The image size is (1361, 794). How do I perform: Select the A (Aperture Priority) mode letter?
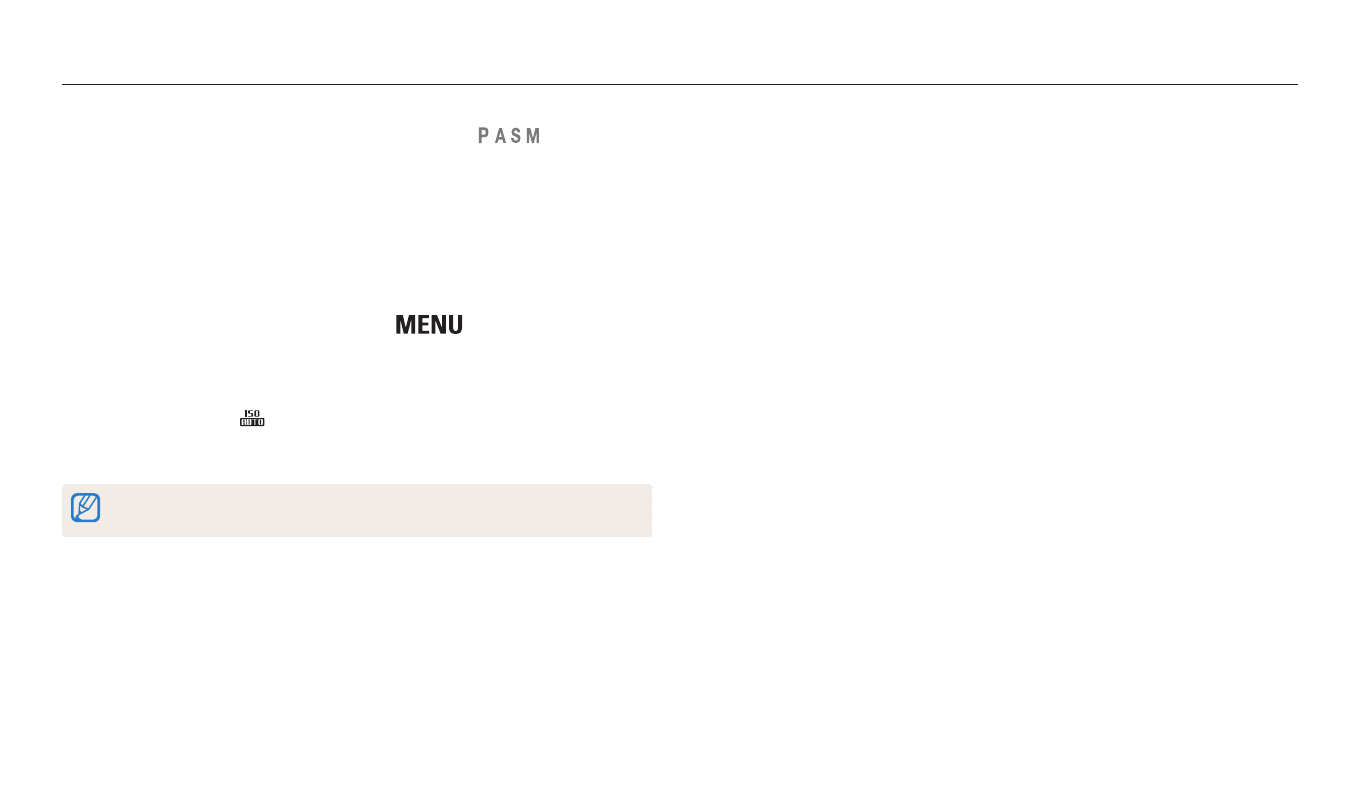[x=499, y=136]
